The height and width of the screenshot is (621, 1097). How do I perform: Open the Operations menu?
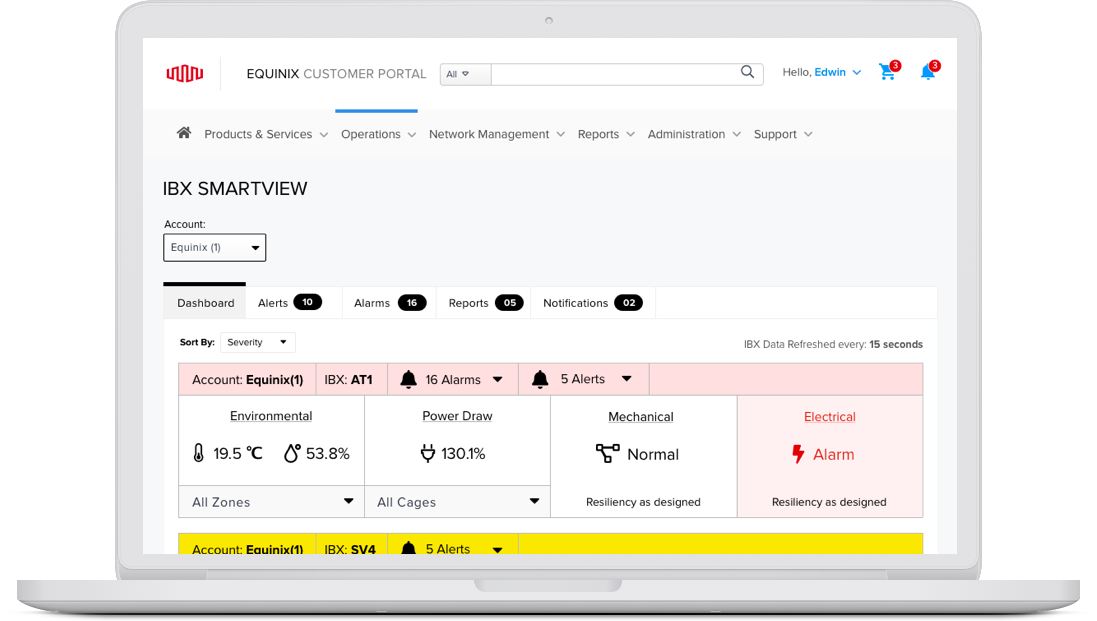(378, 134)
